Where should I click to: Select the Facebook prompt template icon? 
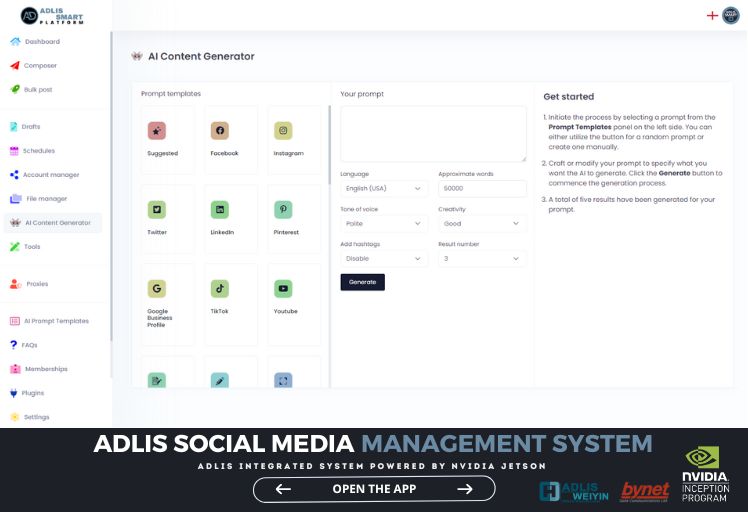220,131
